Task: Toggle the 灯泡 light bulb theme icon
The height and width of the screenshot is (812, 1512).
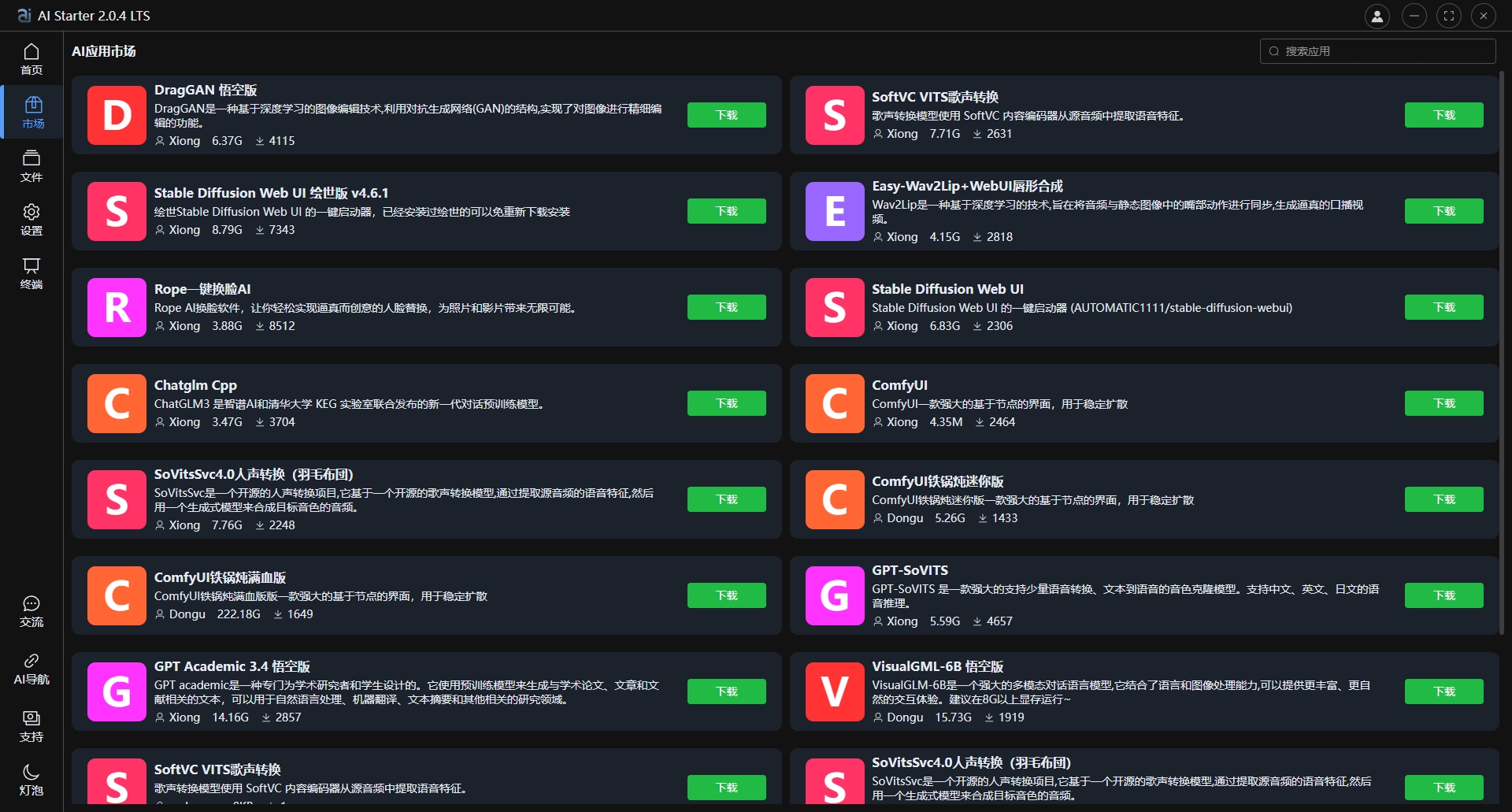Action: [x=31, y=776]
